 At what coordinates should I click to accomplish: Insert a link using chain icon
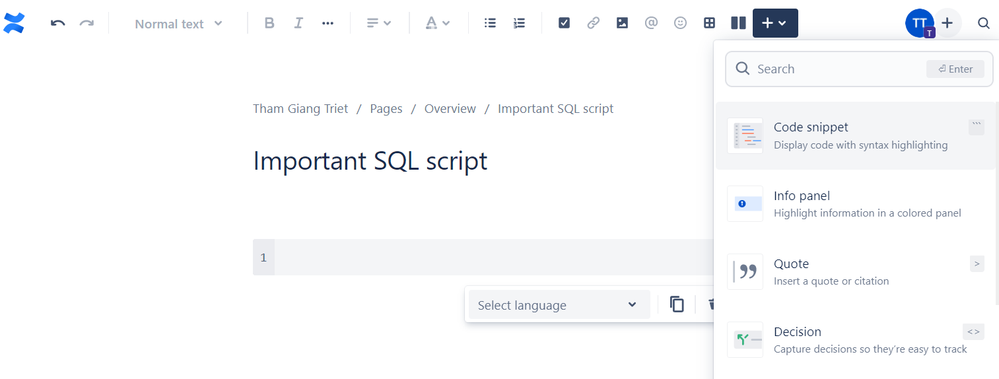593,24
